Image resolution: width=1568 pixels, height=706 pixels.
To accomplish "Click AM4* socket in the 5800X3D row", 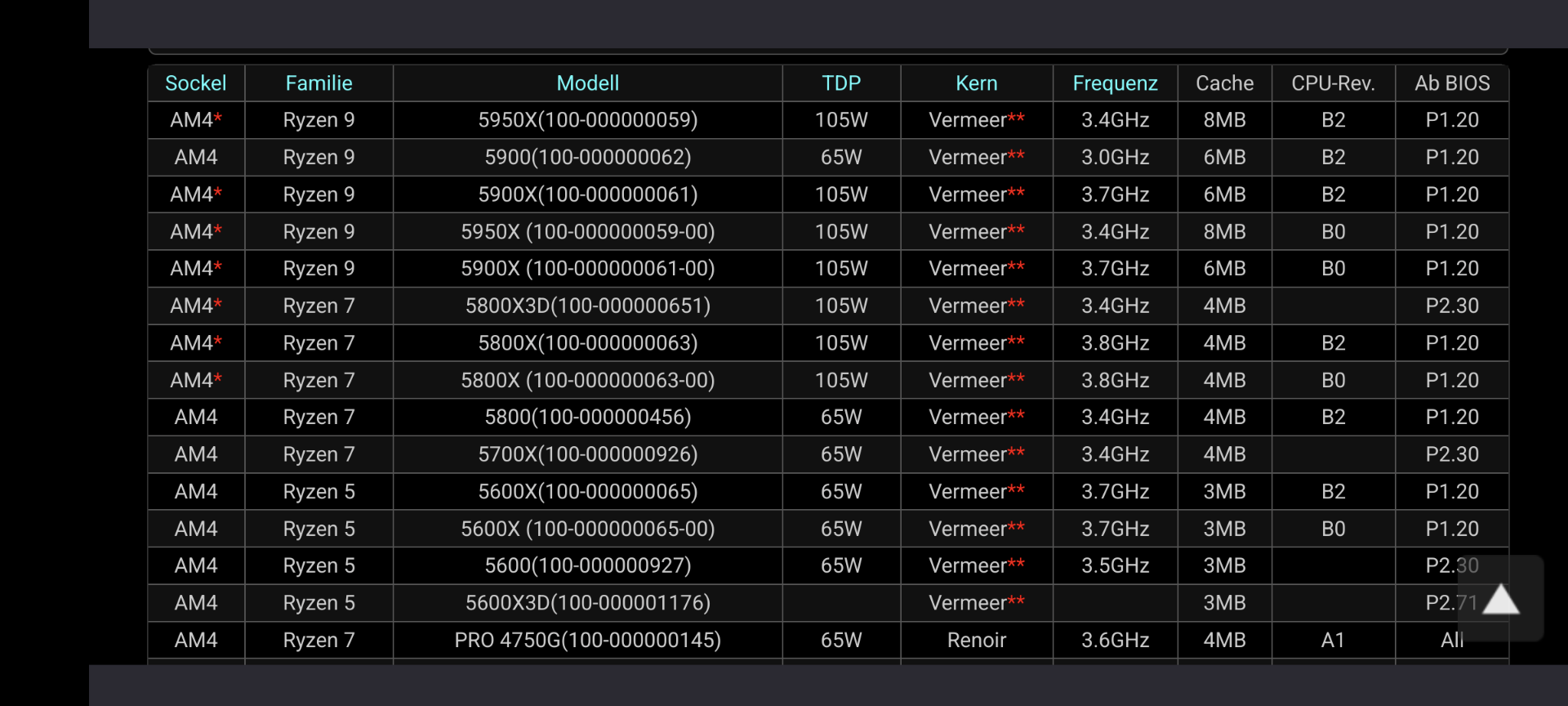I will click(x=196, y=306).
